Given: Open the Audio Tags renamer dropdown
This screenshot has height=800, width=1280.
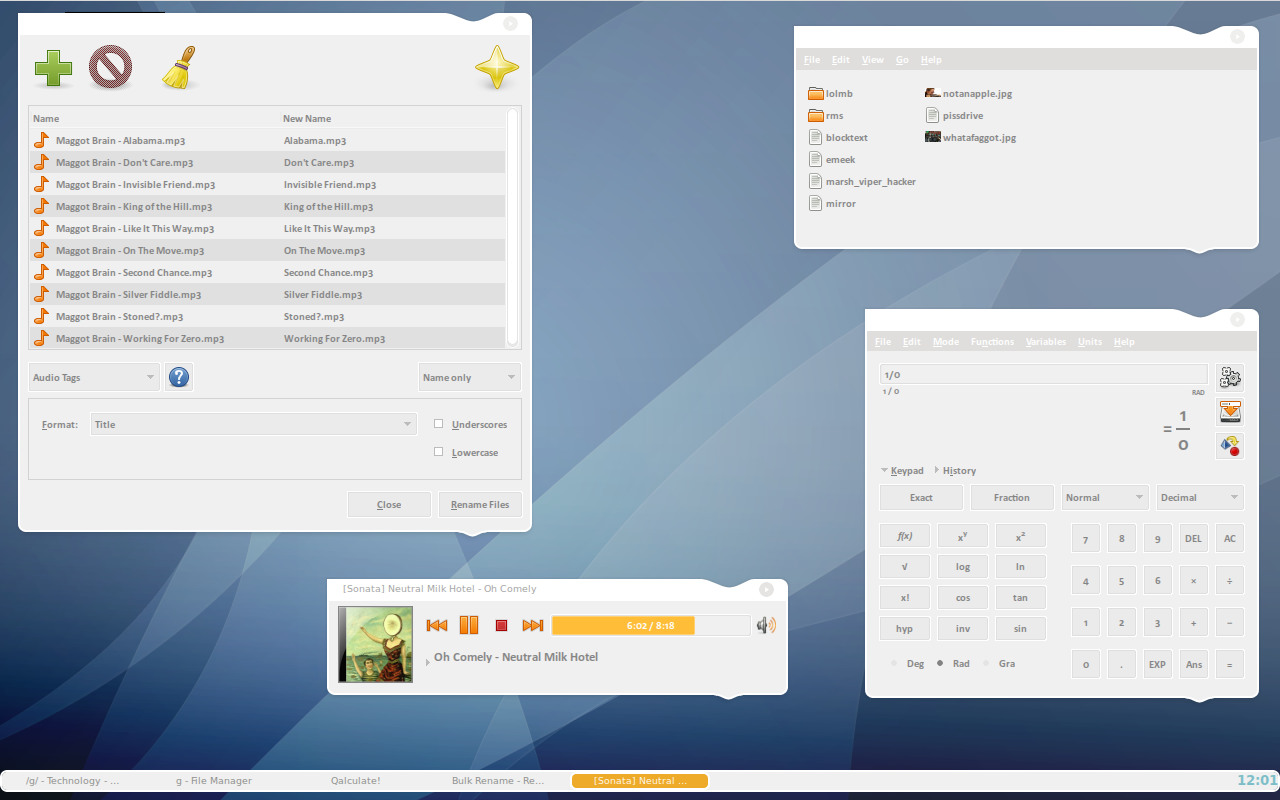Looking at the screenshot, I should click(94, 377).
